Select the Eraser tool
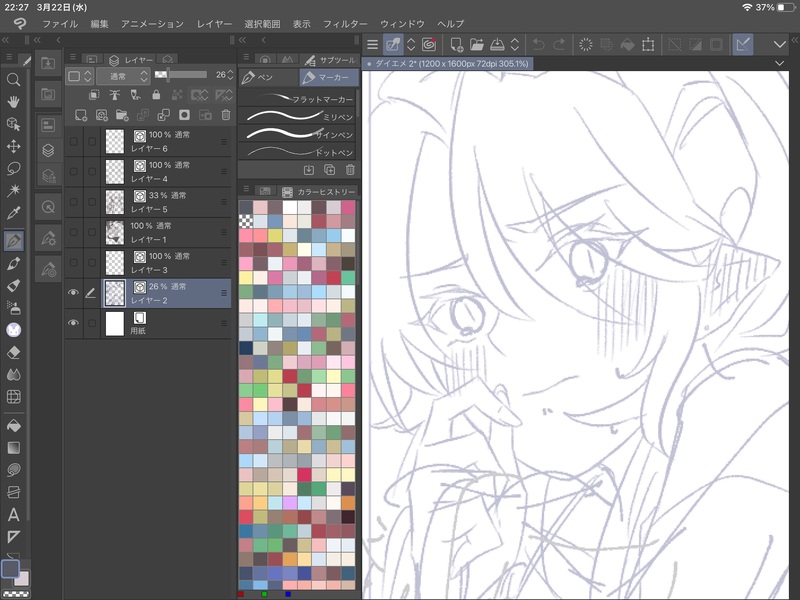 [14, 352]
